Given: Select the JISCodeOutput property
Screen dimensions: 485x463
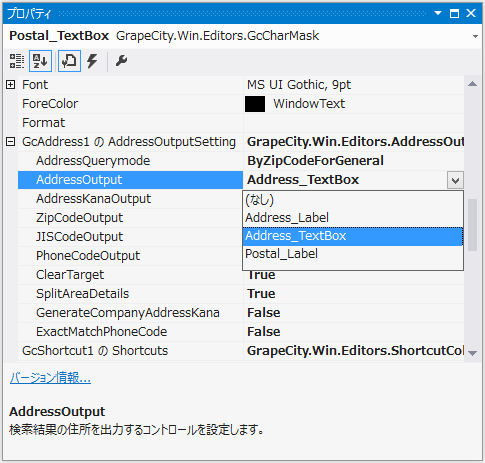Looking at the screenshot, I should [x=130, y=237].
